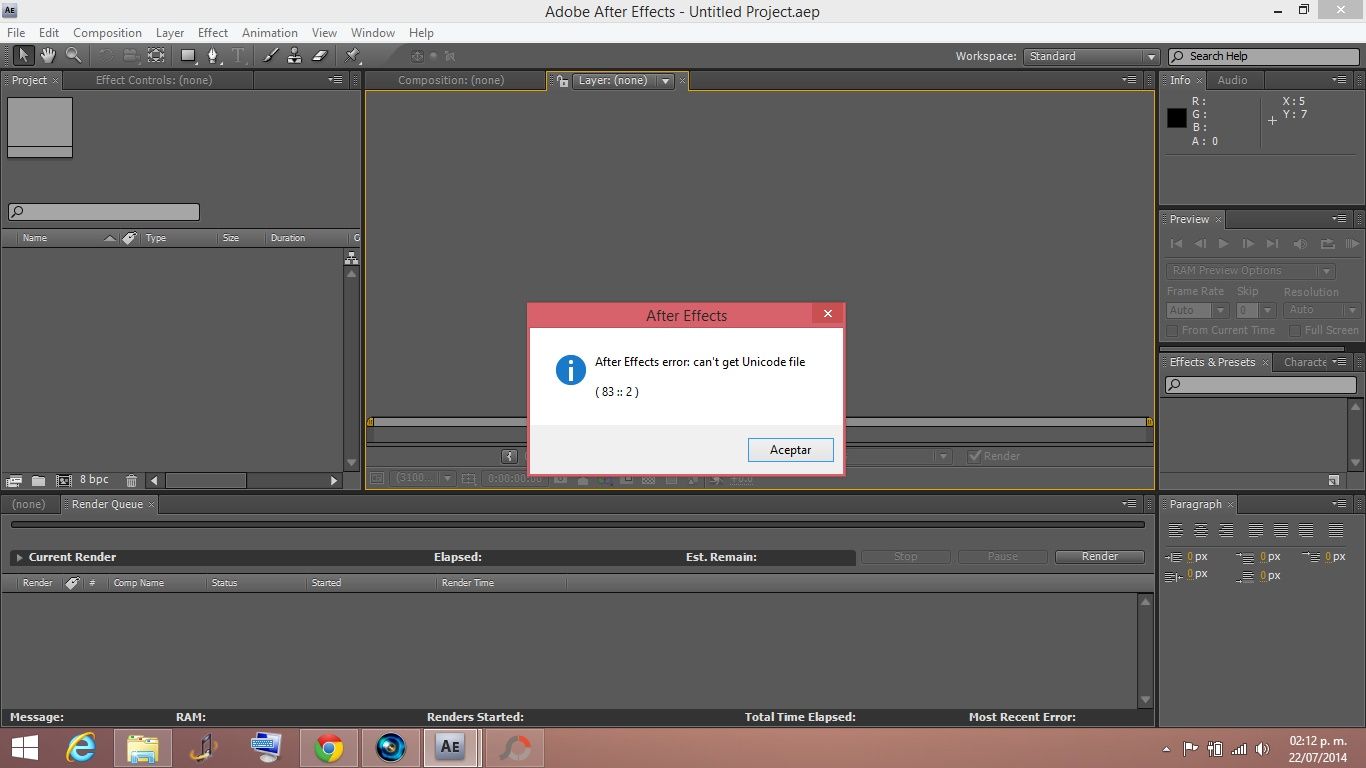
Task: Click the mute audio icon in Preview
Action: click(1300, 244)
